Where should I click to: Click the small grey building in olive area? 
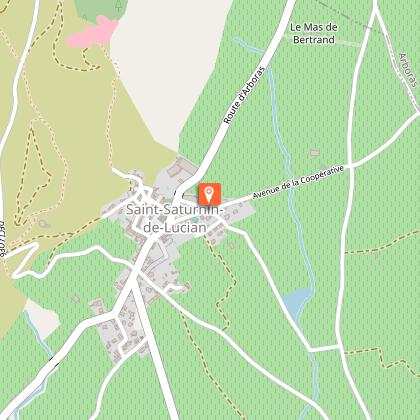43,223
